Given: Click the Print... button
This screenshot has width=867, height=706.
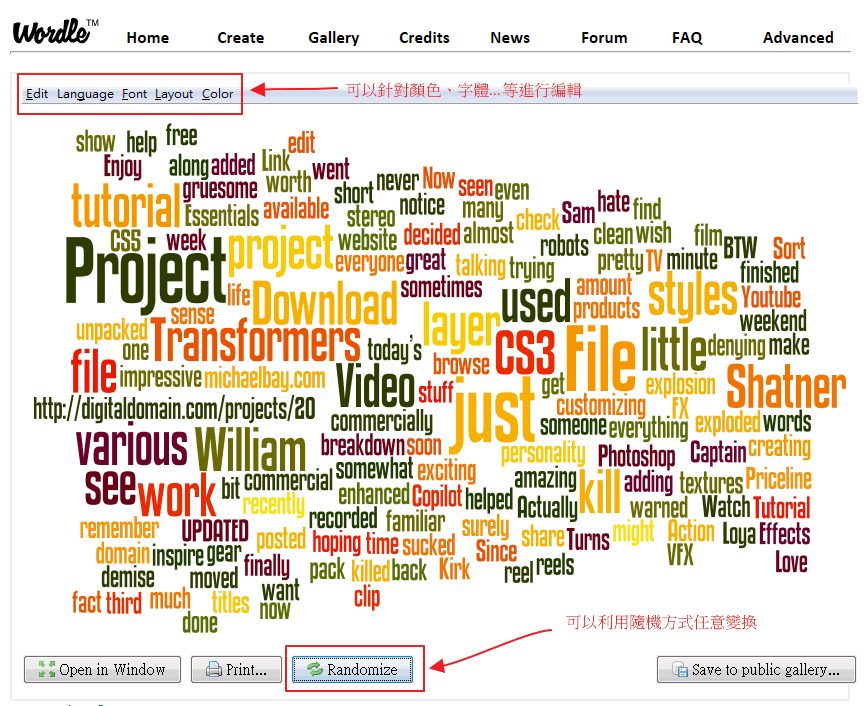Looking at the screenshot, I should click(236, 670).
